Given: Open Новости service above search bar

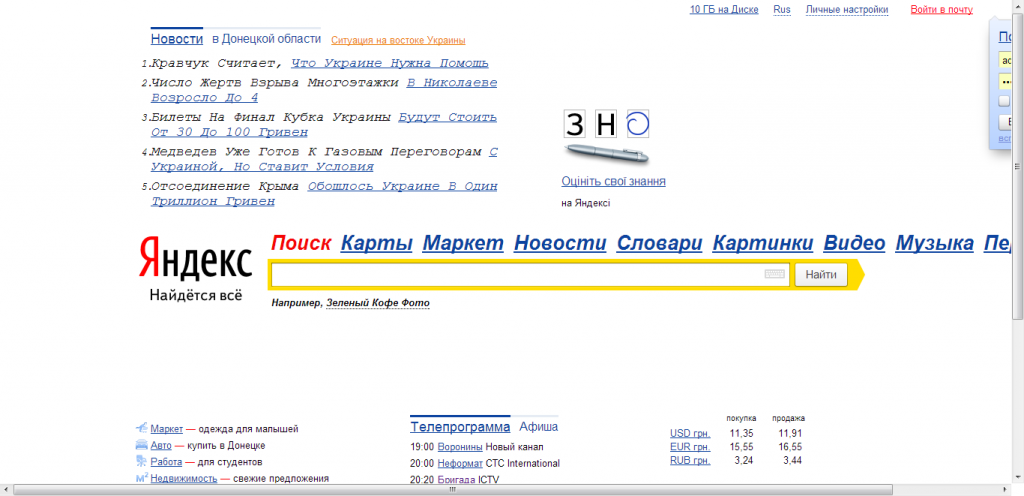Looking at the screenshot, I should 560,243.
